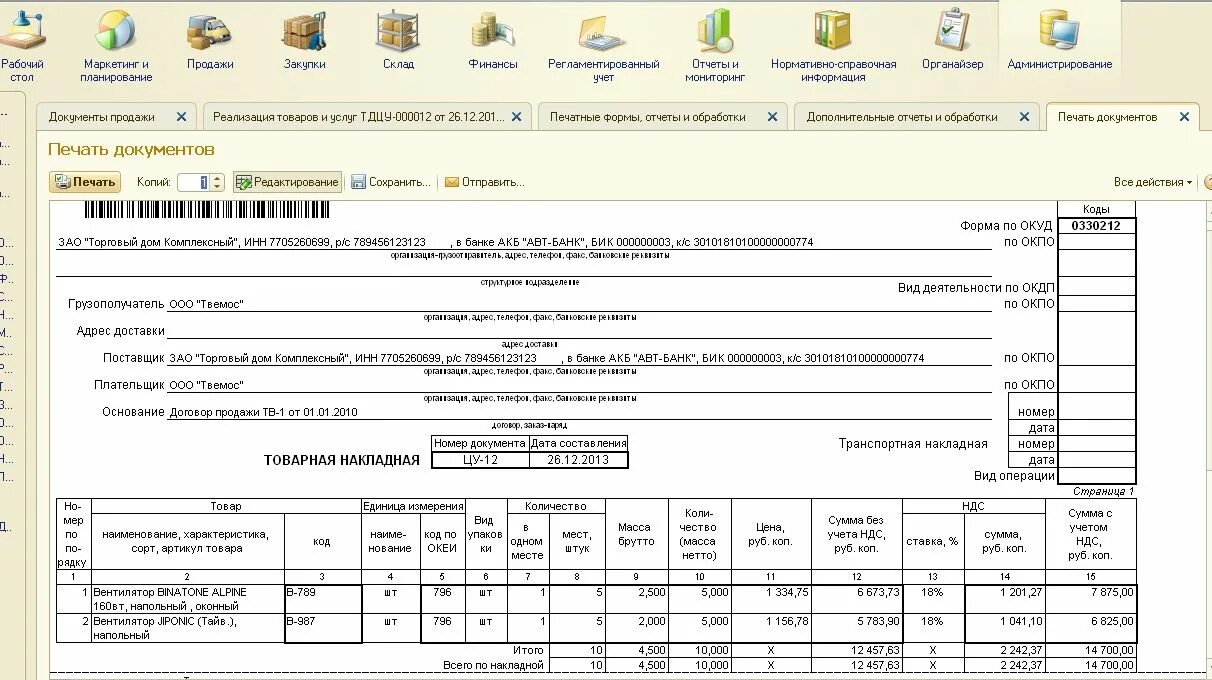Viewport: 1212px width, 680px height.
Task: Close the Документы продажи tab
Action: [181, 117]
